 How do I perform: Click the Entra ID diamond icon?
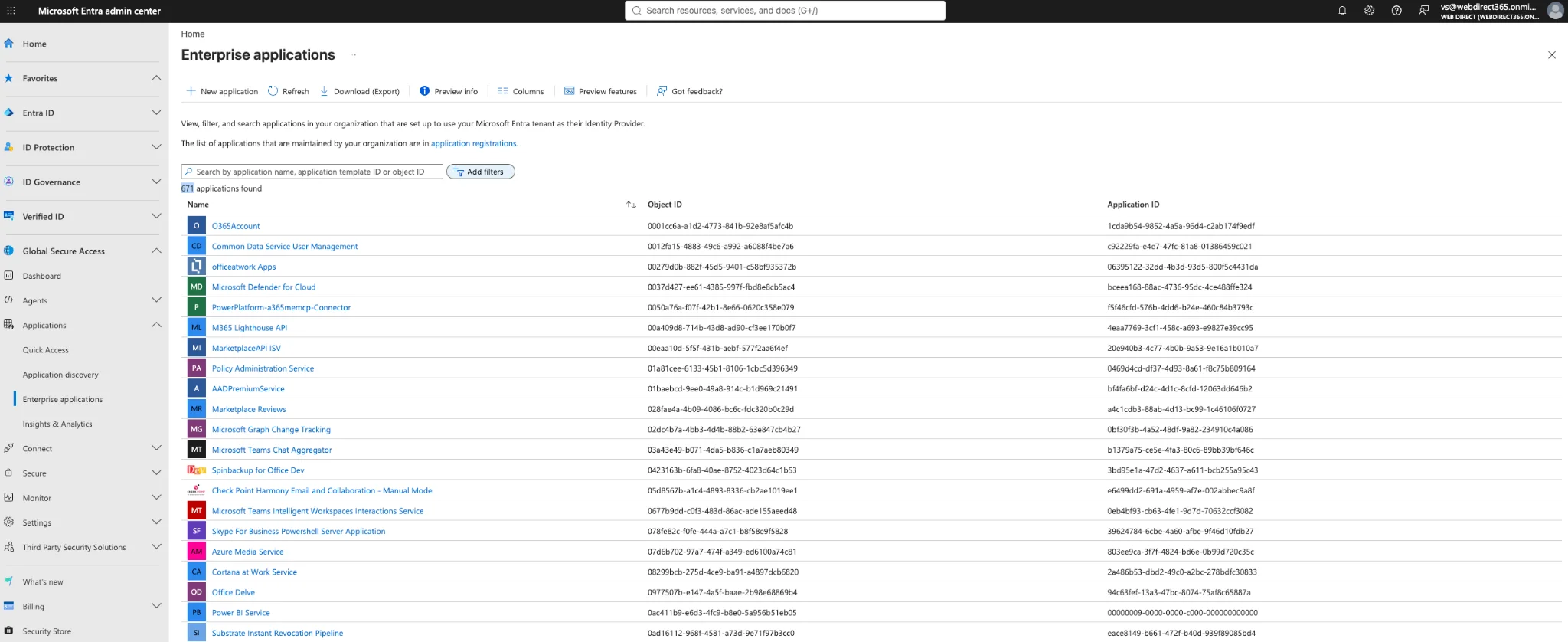point(9,113)
